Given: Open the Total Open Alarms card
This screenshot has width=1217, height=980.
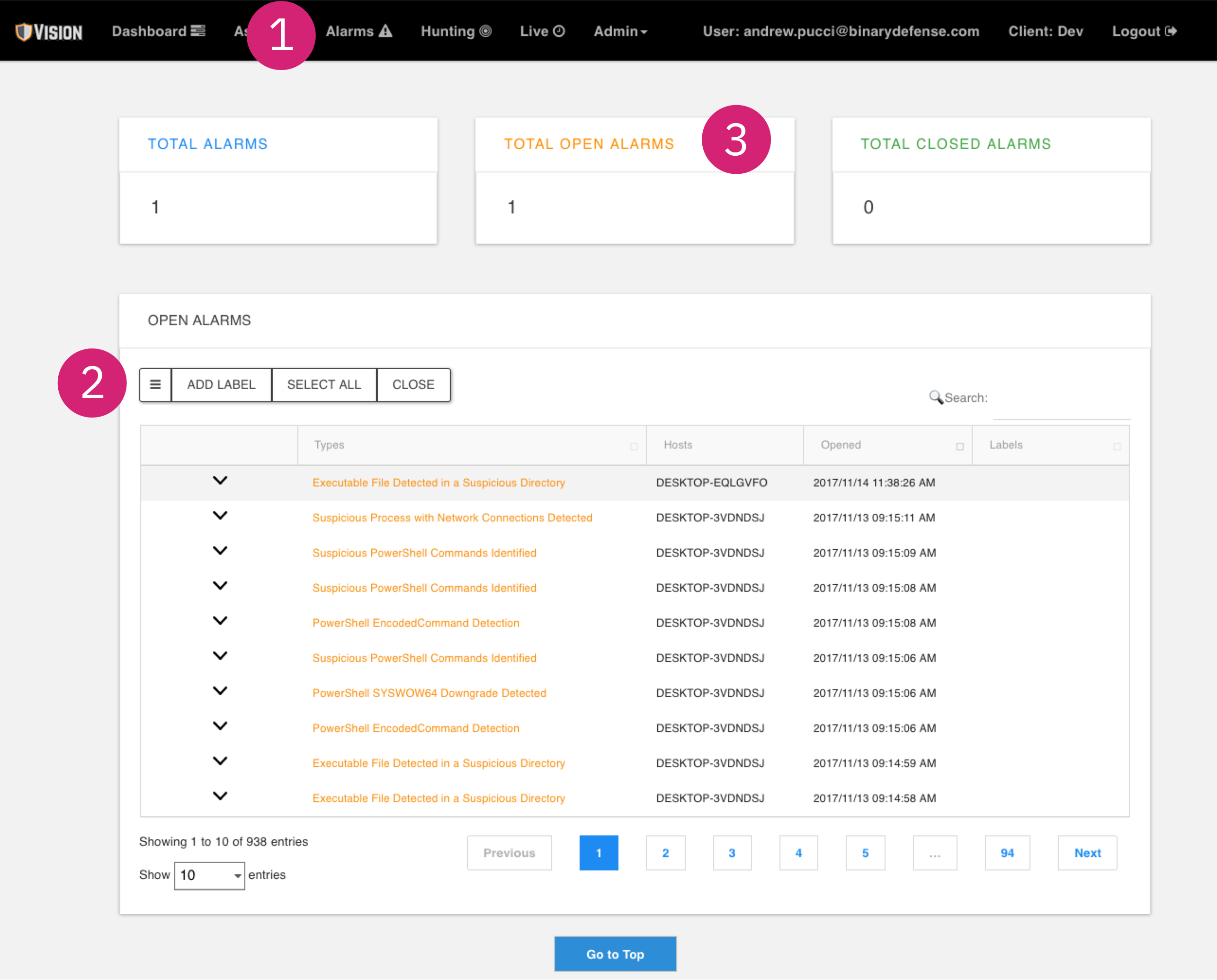Looking at the screenshot, I should pos(635,181).
